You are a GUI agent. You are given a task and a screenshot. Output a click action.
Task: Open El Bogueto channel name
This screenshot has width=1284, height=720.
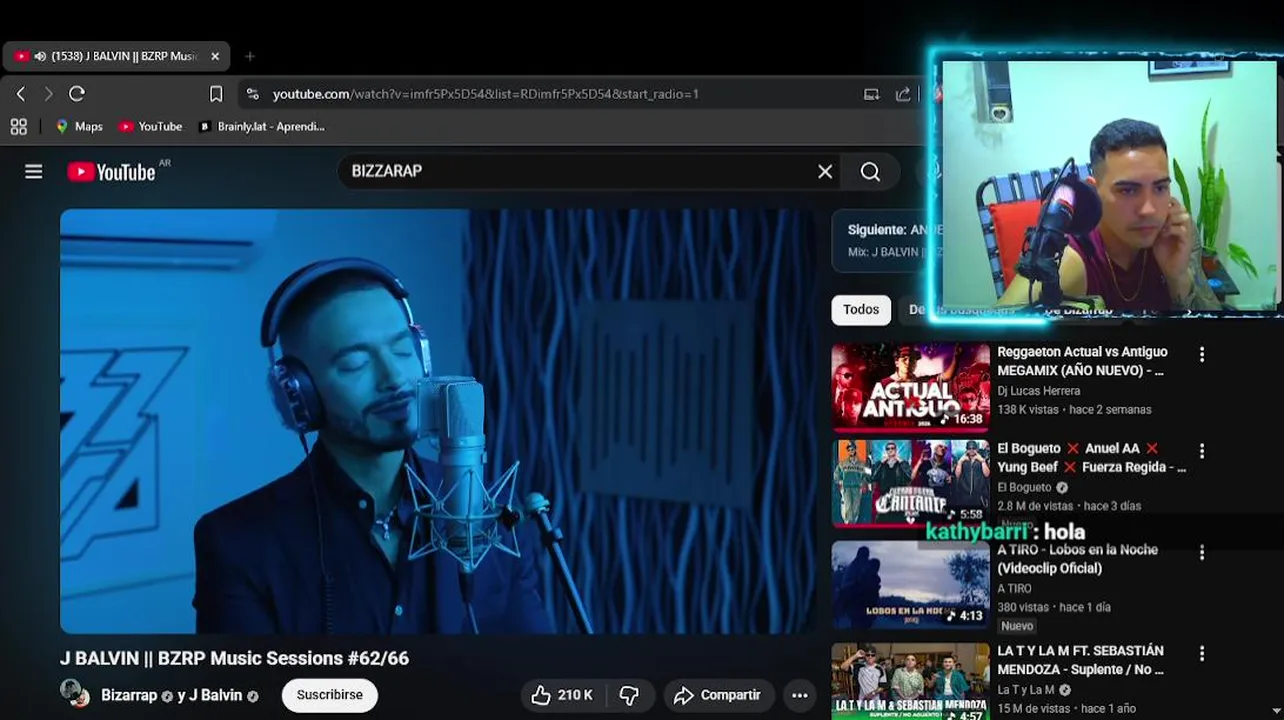[x=1024, y=487]
